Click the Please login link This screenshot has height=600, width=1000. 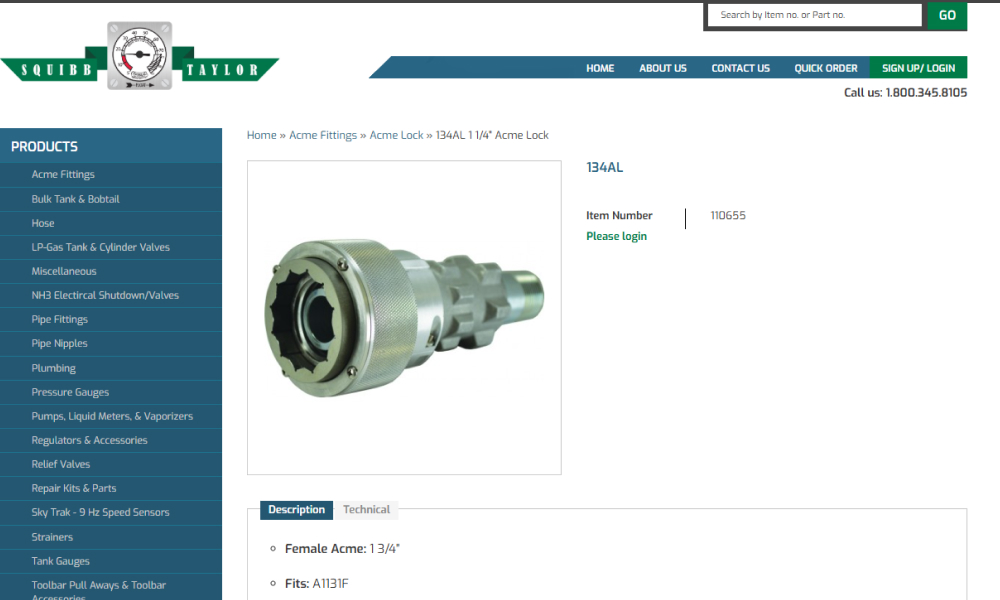click(x=616, y=236)
